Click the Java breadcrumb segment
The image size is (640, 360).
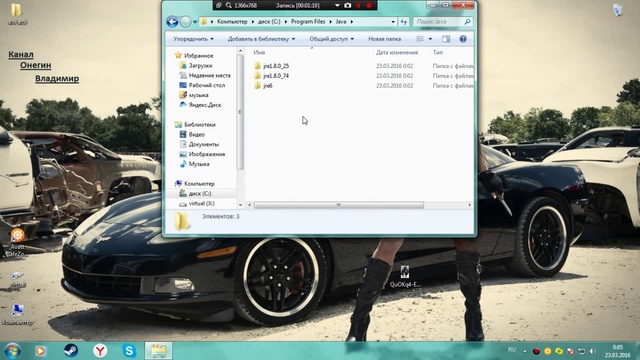pos(341,22)
